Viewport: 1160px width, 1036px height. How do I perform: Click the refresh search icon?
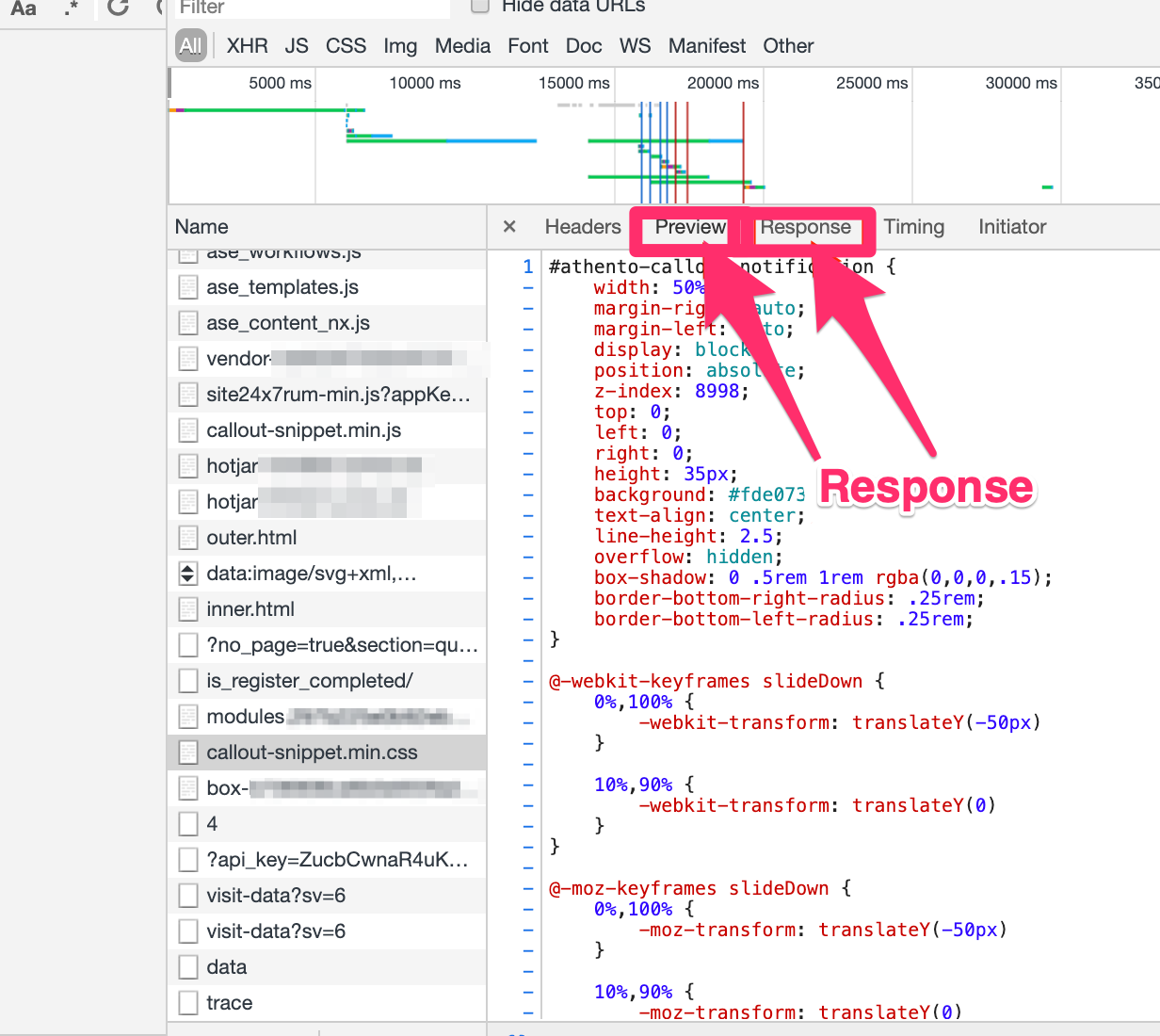pos(118,8)
